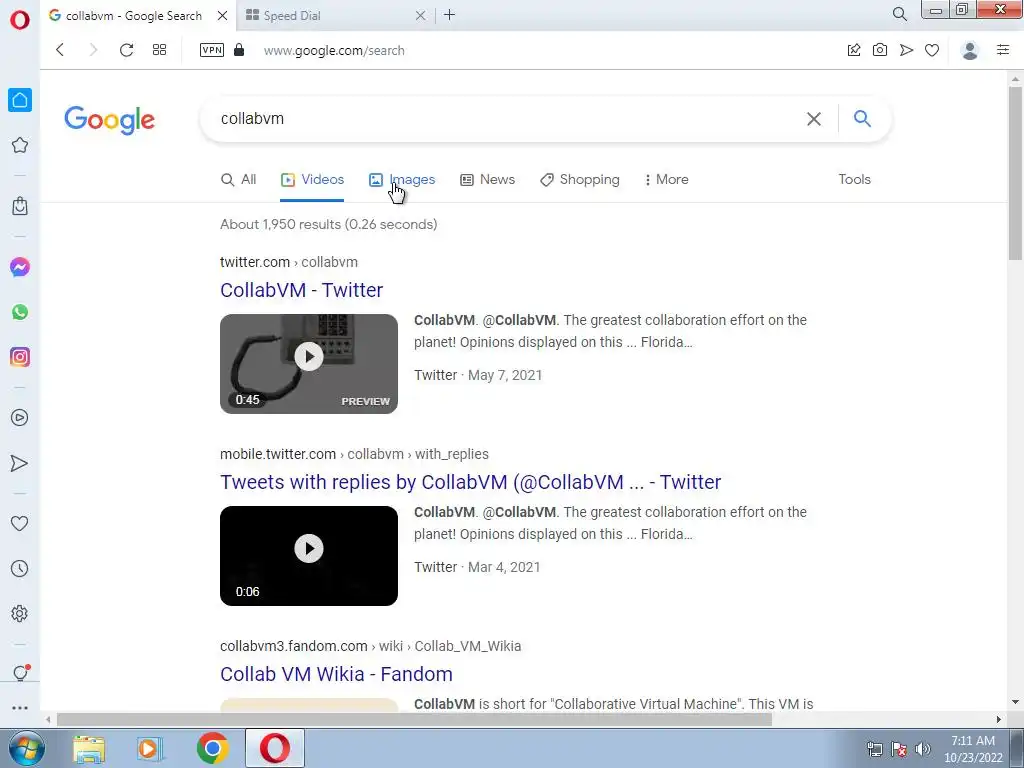Viewport: 1024px width, 768px height.
Task: Open Windows Media Player from taskbar
Action: (x=150, y=748)
